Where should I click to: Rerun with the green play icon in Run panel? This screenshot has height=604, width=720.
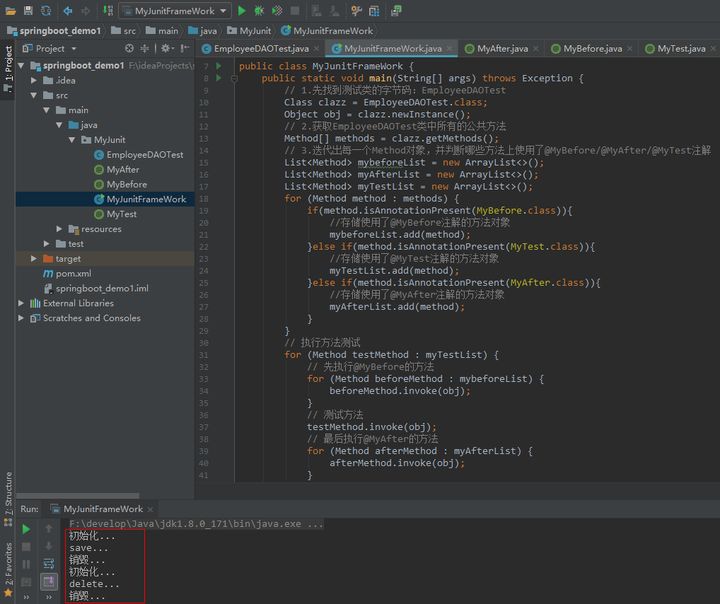[26, 529]
